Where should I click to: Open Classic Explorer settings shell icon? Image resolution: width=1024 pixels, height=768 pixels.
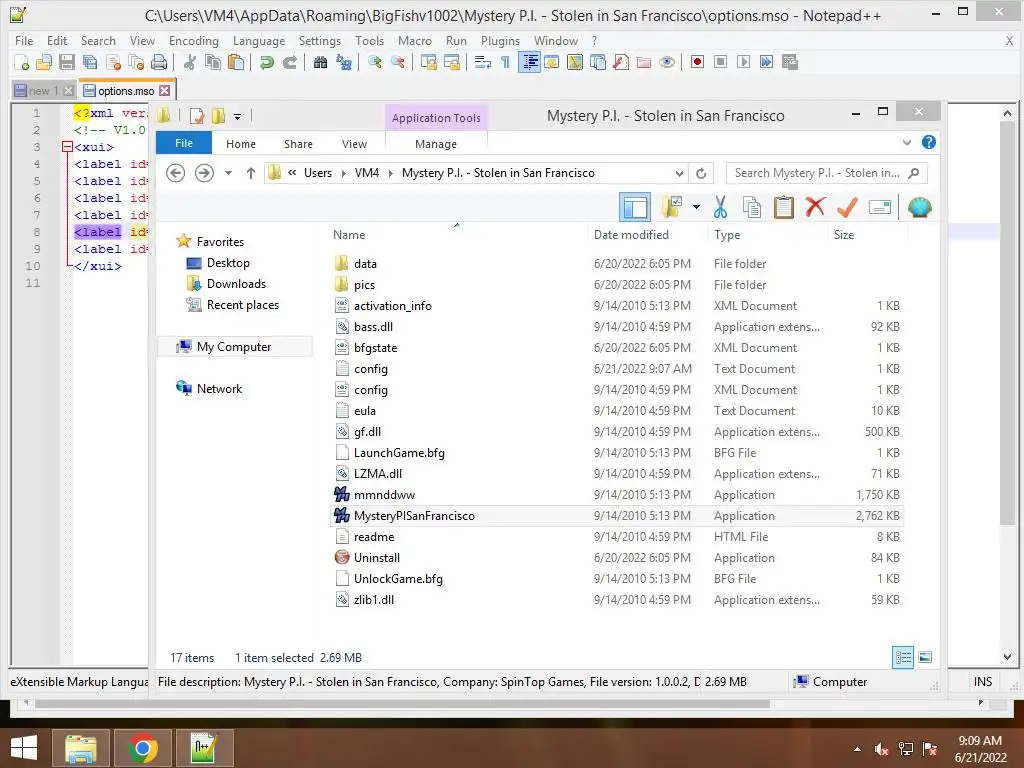pos(919,207)
